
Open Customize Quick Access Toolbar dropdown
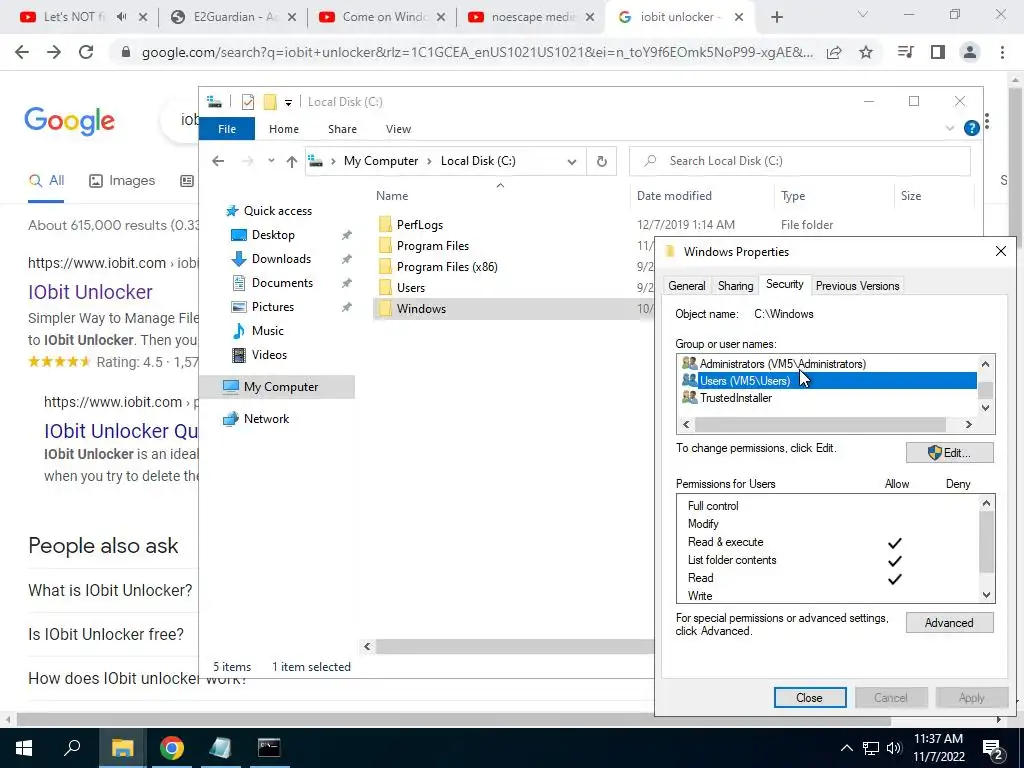point(288,103)
